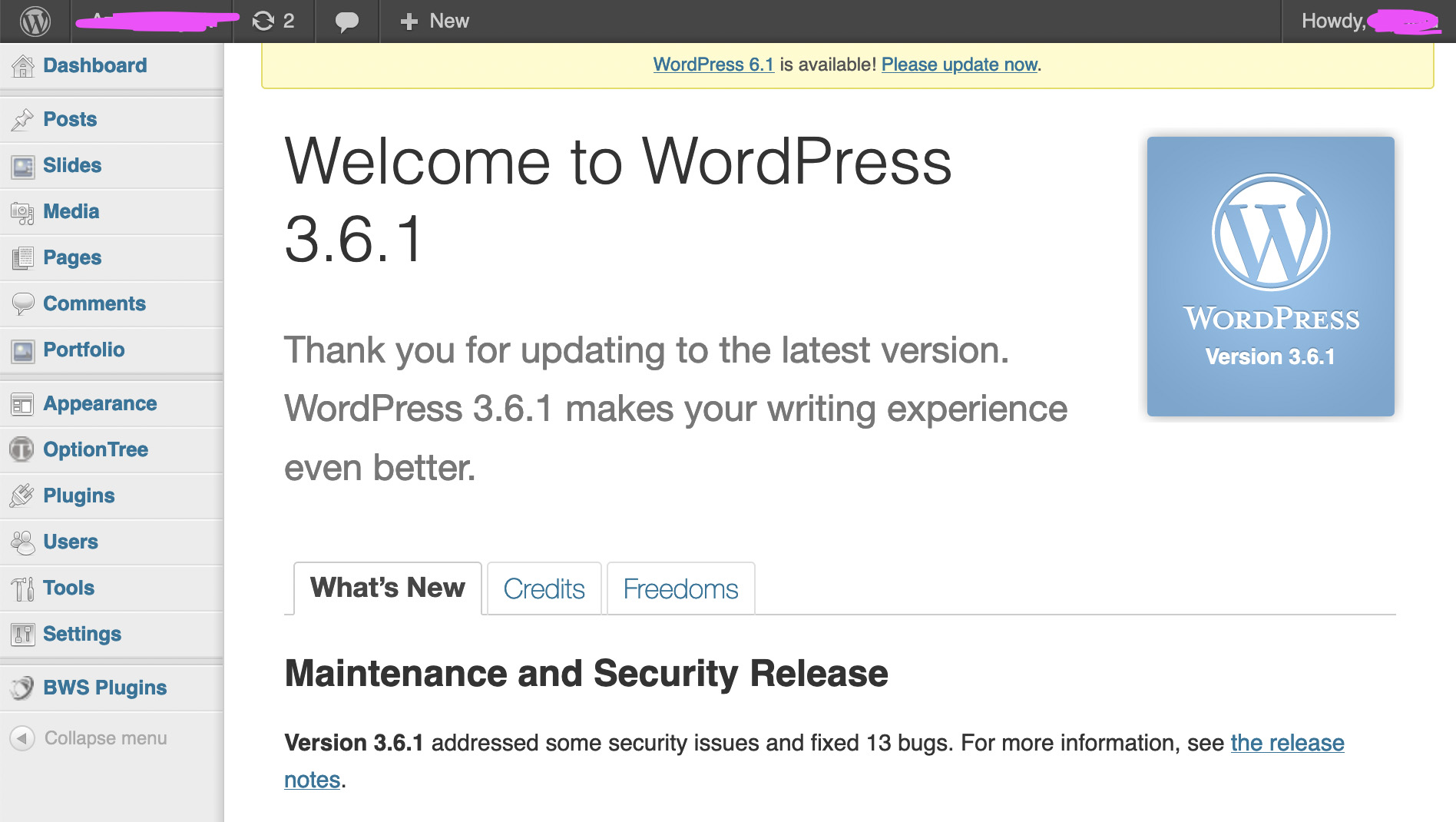The height and width of the screenshot is (822, 1456).
Task: Click the Pages document icon
Action: (x=23, y=258)
